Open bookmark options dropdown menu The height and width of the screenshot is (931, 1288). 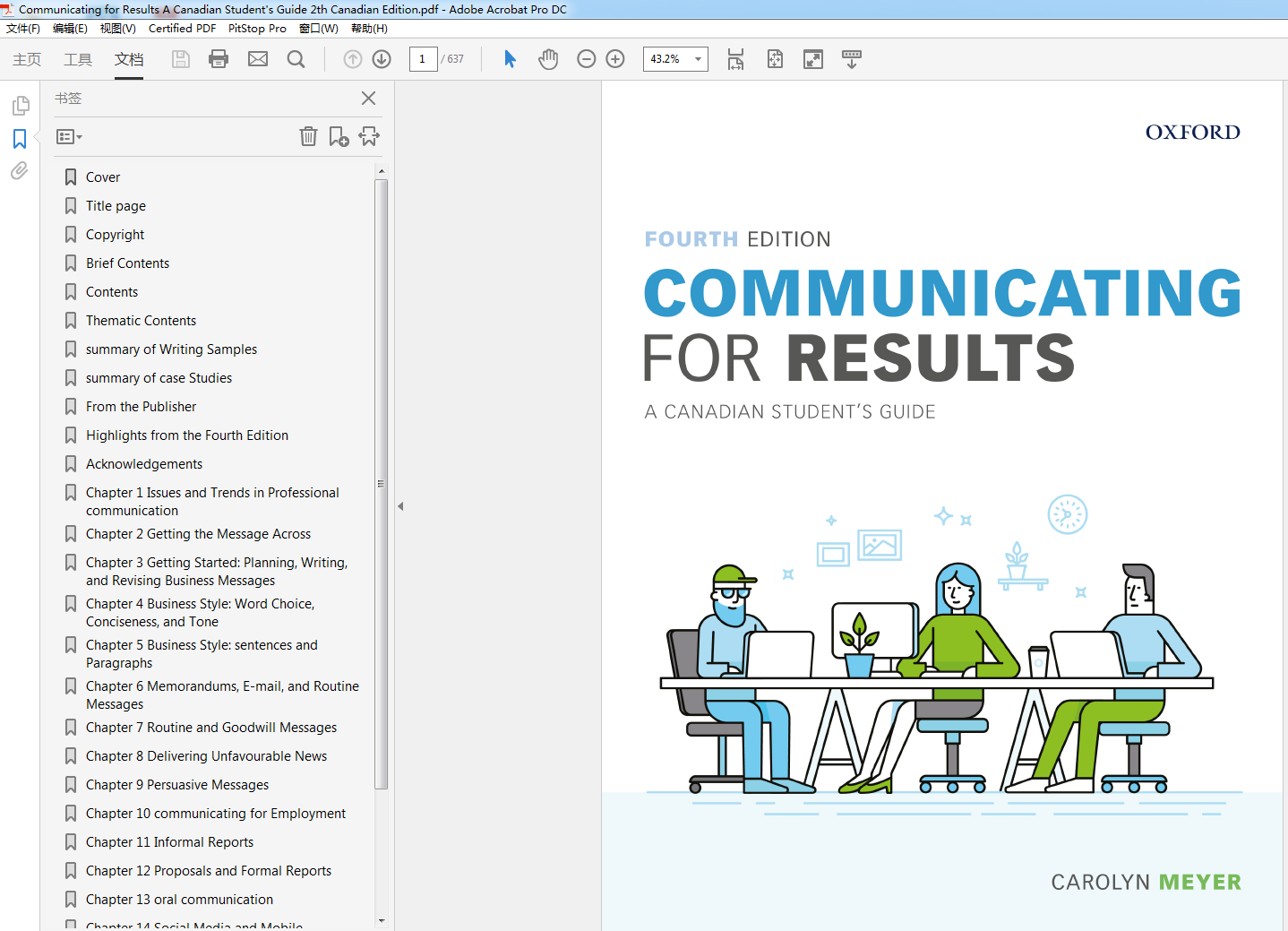click(69, 137)
